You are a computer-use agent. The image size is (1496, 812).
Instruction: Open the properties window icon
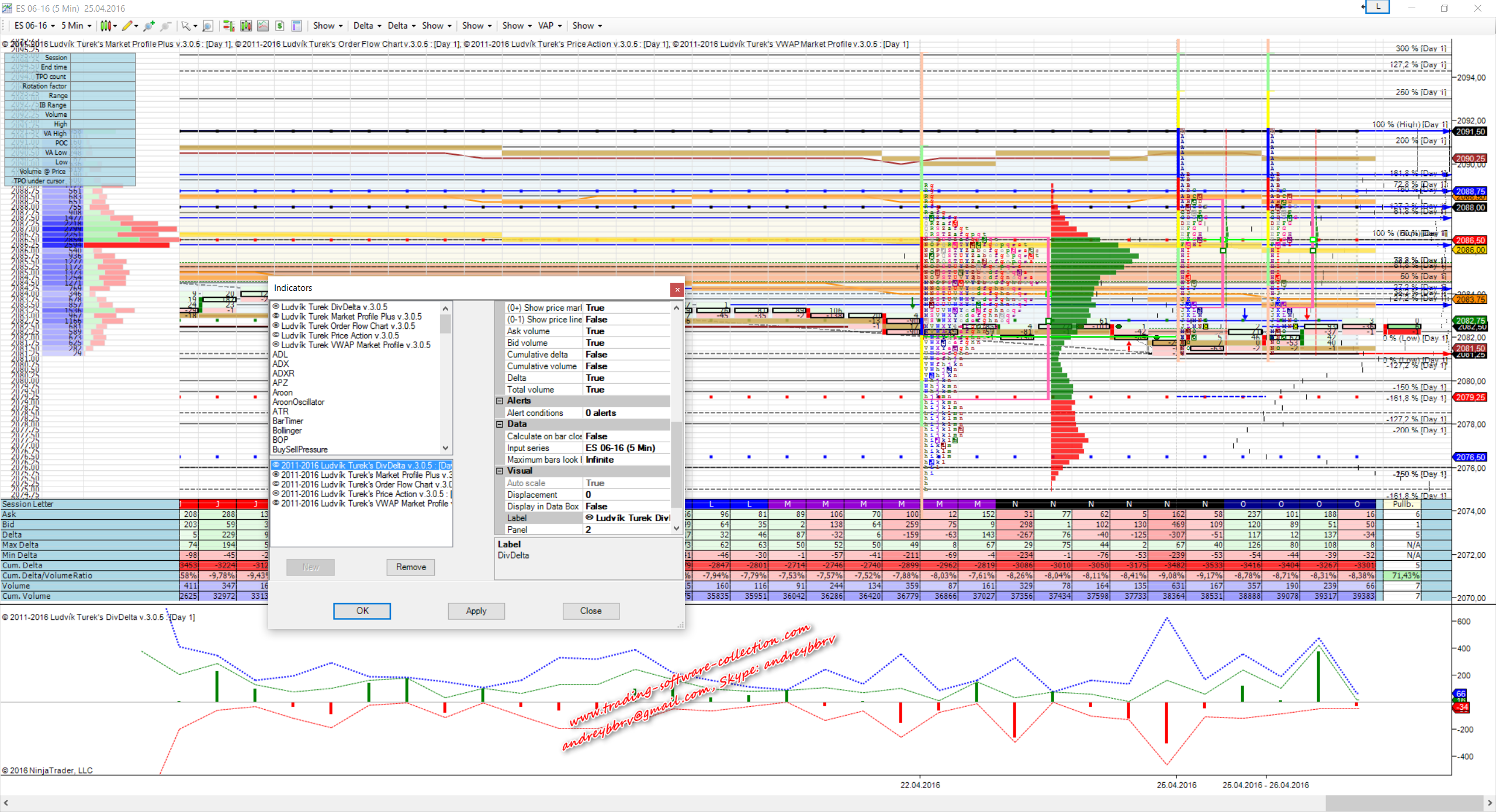point(296,26)
